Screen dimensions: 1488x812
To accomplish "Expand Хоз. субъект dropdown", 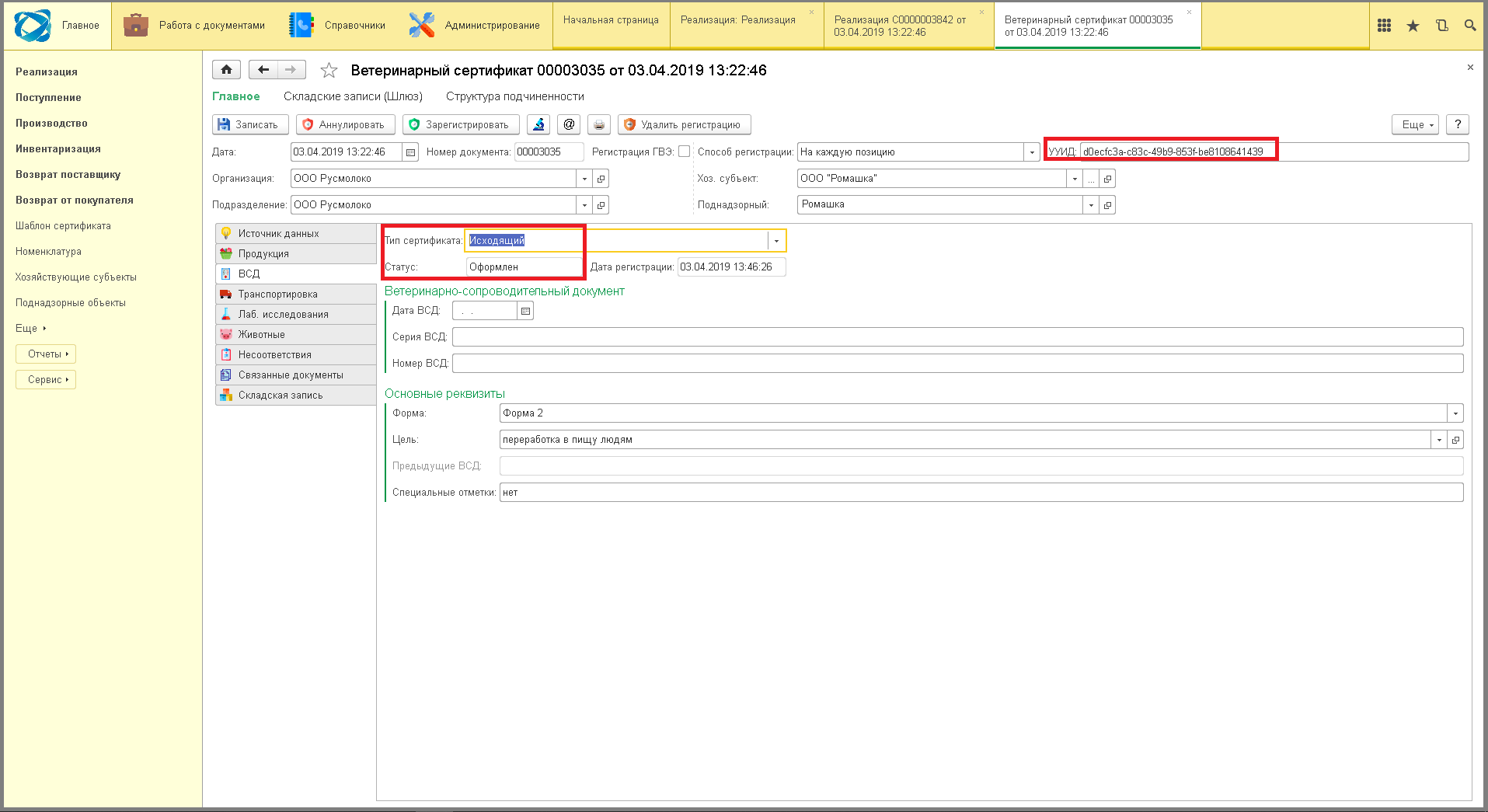I will click(x=1075, y=179).
